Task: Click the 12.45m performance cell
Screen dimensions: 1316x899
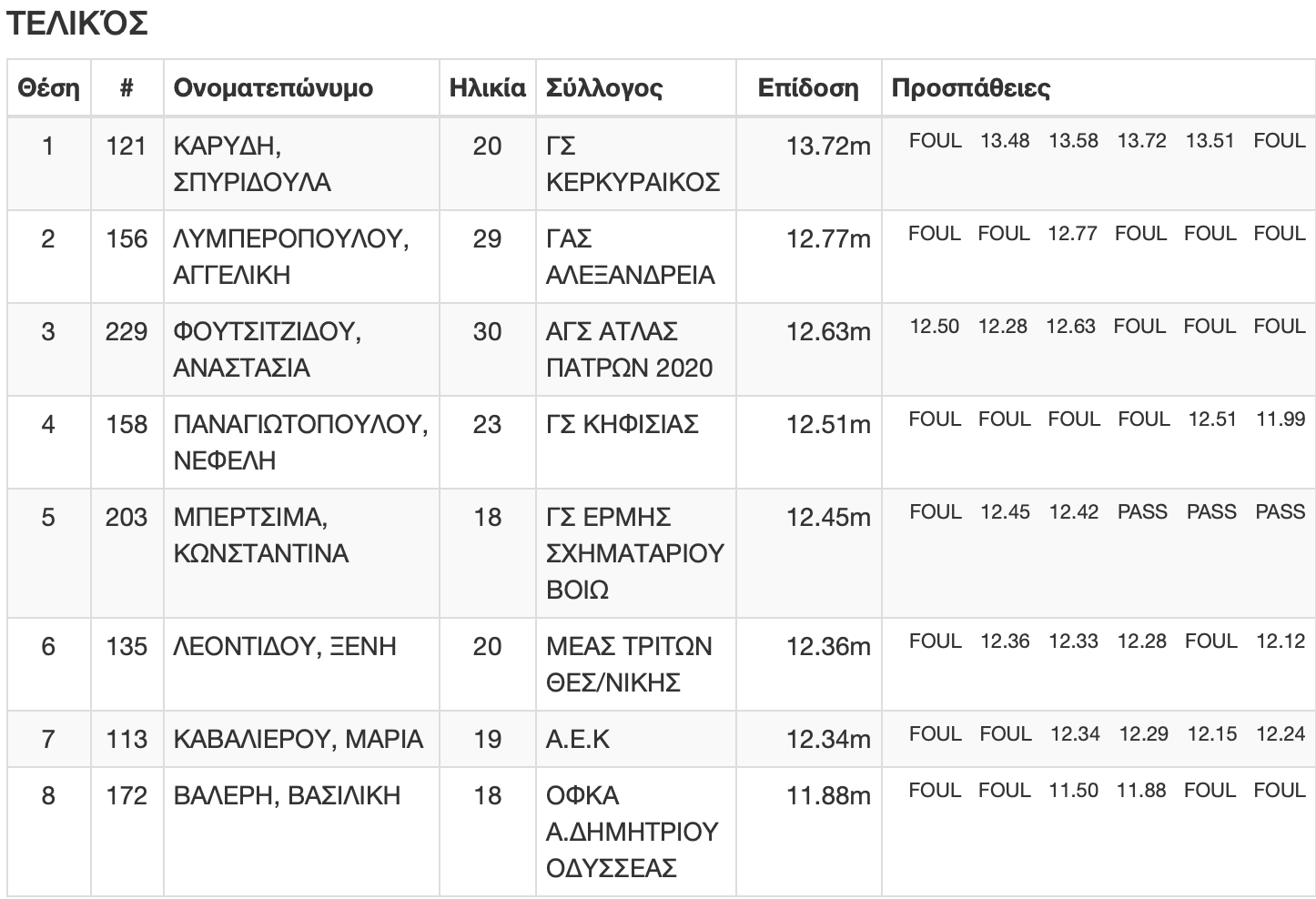Action: tap(828, 518)
